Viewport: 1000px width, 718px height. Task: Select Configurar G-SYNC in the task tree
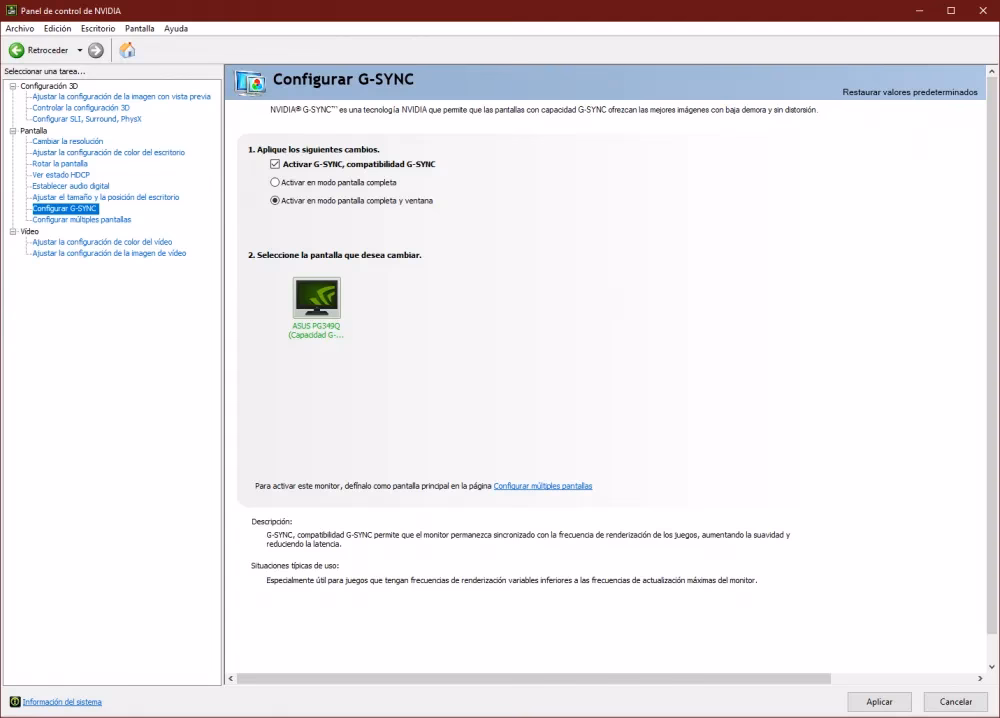click(65, 209)
